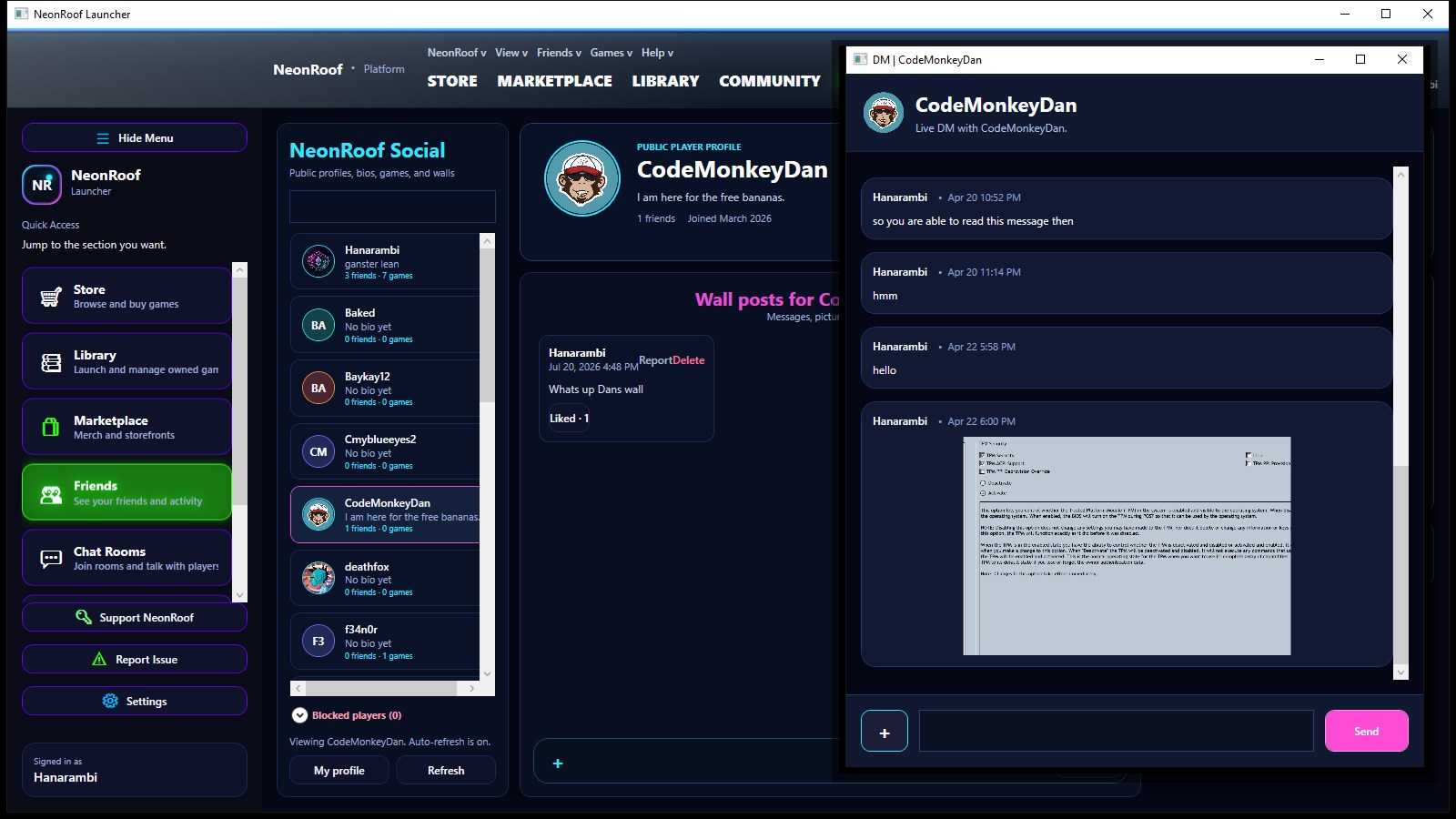Open the LIBRARY tab
The image size is (1456, 819).
[x=666, y=81]
